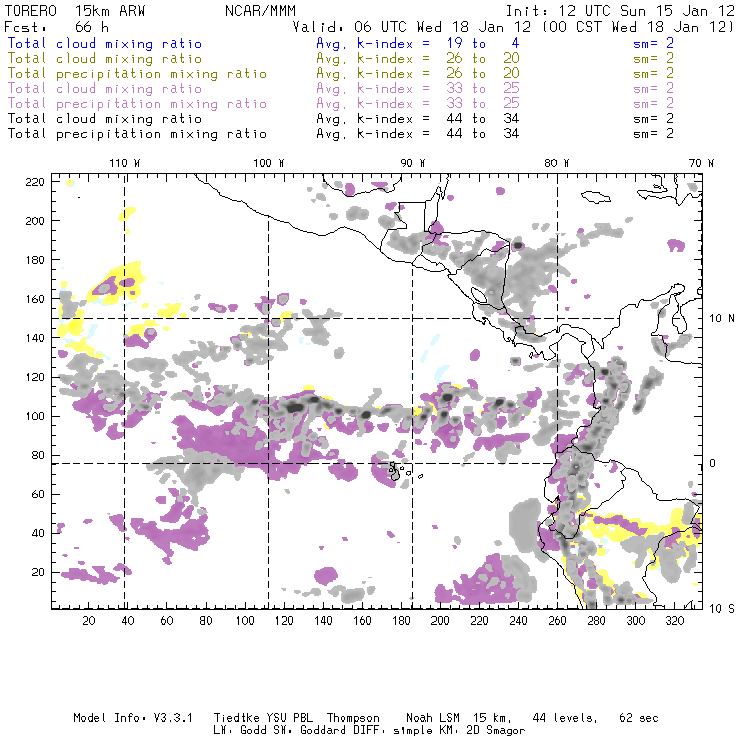Click the 'Init: 12 UTC Sun 15 Jan 12' text
Viewport: 740px width, 740px height.
(620, 11)
